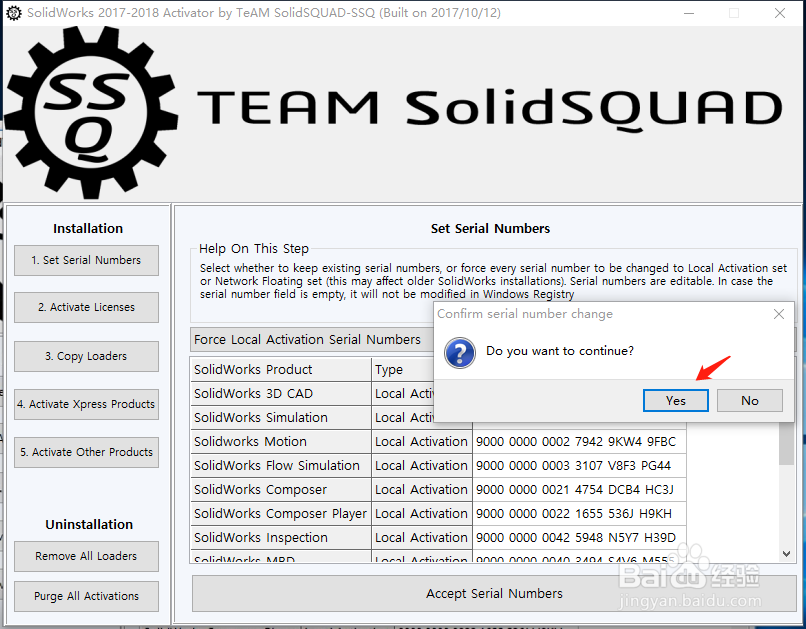Click Local Activation type for SolidWorks Inspection
Viewport: 806px width, 629px height.
(422, 538)
